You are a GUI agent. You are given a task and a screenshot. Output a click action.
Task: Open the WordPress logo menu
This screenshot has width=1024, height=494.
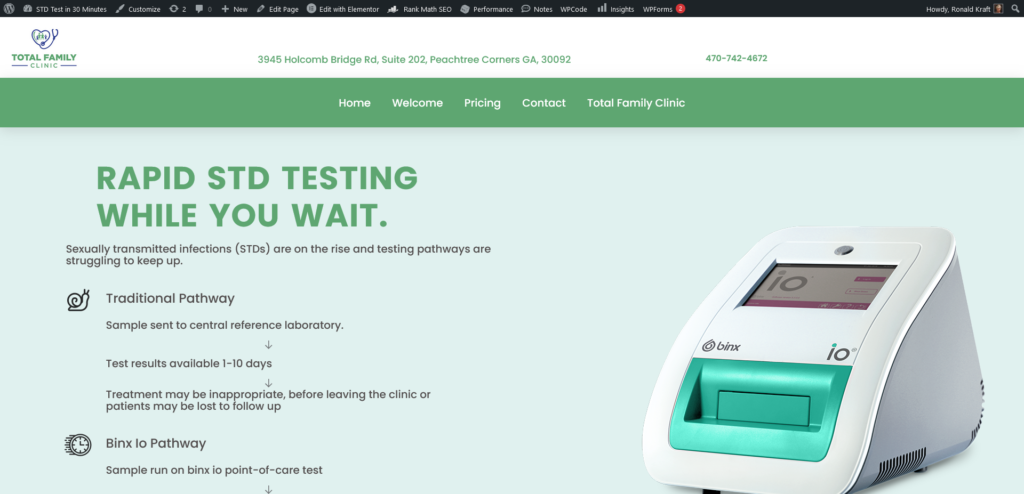[8, 8]
